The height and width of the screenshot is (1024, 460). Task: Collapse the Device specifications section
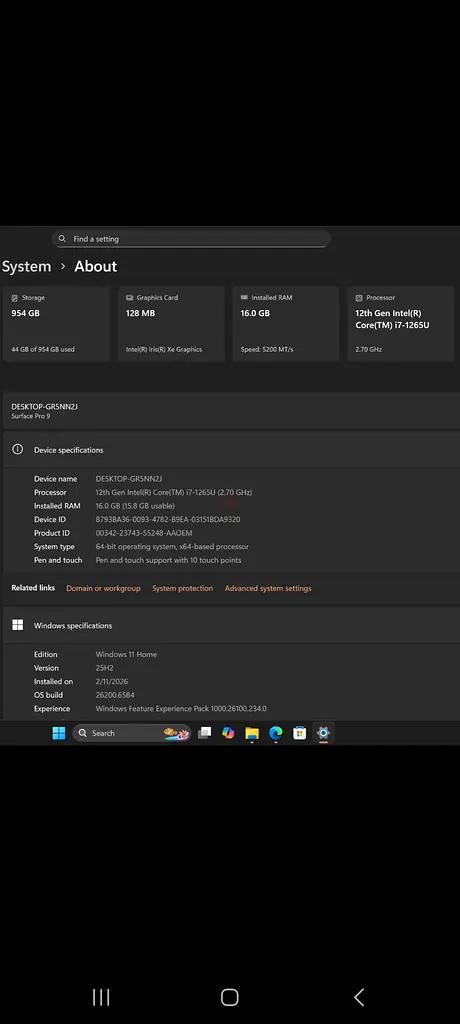coord(229,450)
